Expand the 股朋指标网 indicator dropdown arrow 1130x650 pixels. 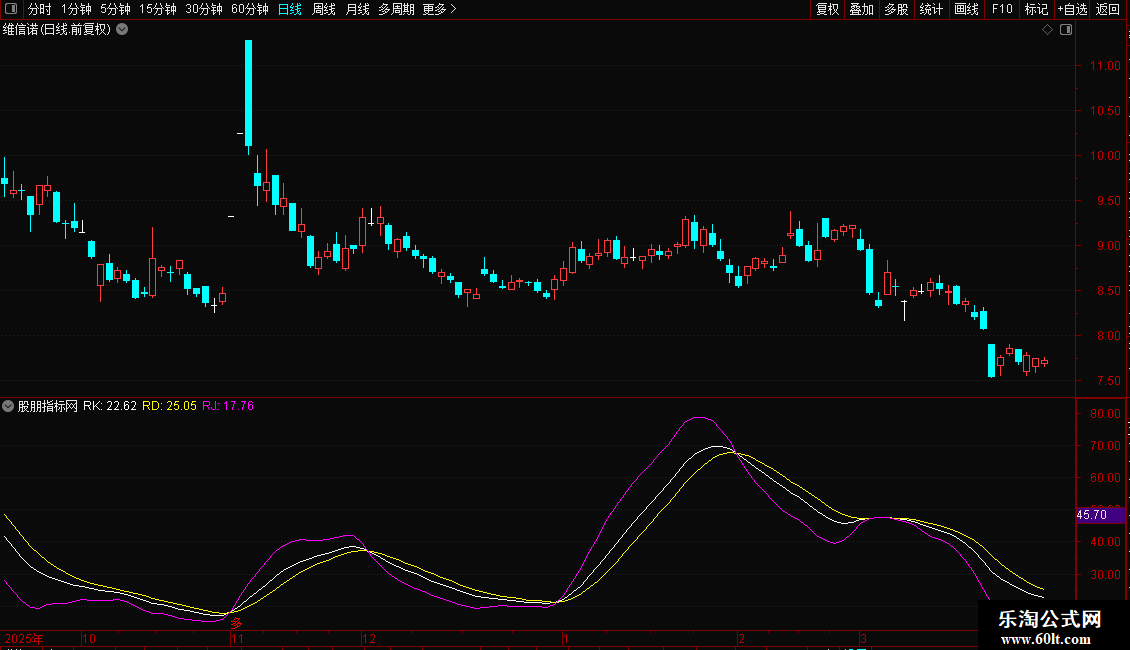pos(9,406)
